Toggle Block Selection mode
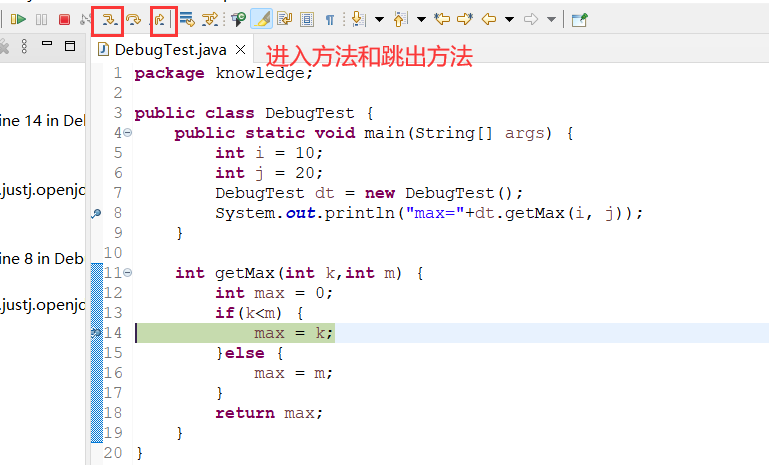The image size is (769, 465). click(x=307, y=20)
